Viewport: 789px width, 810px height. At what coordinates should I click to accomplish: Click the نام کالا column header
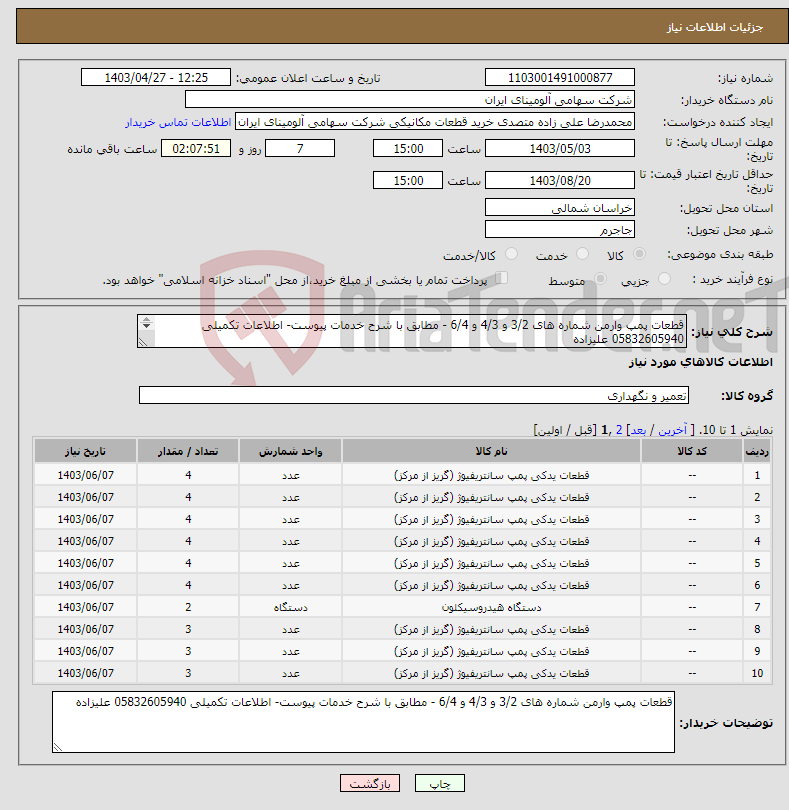point(491,451)
